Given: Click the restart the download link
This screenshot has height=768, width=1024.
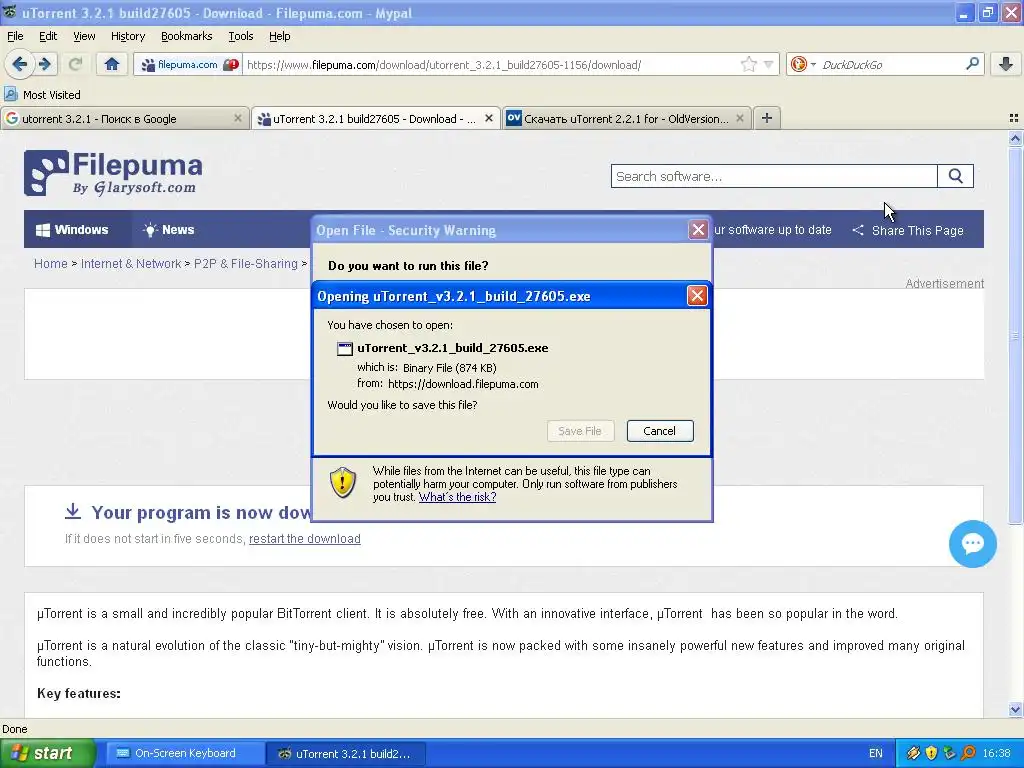Looking at the screenshot, I should pyautogui.click(x=304, y=539).
